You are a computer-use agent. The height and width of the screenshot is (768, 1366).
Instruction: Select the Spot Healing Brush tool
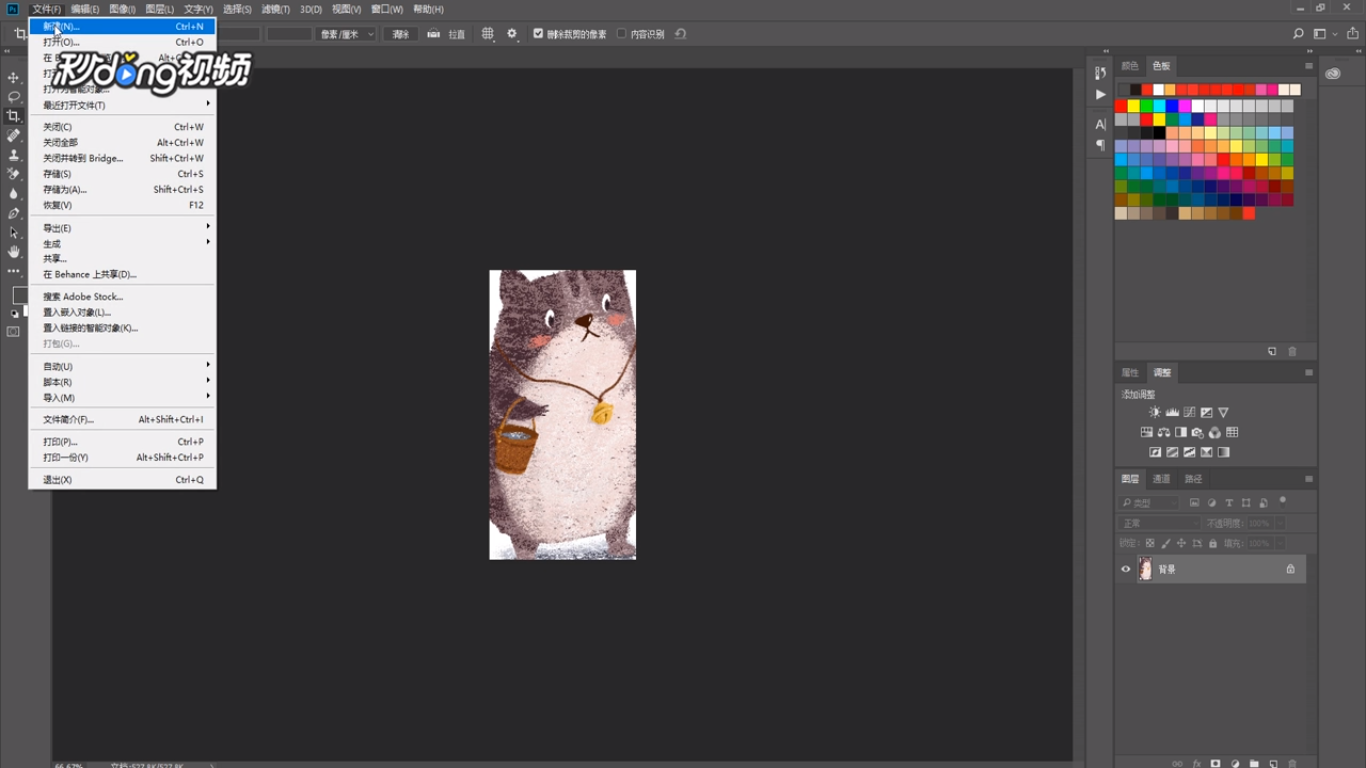point(14,135)
